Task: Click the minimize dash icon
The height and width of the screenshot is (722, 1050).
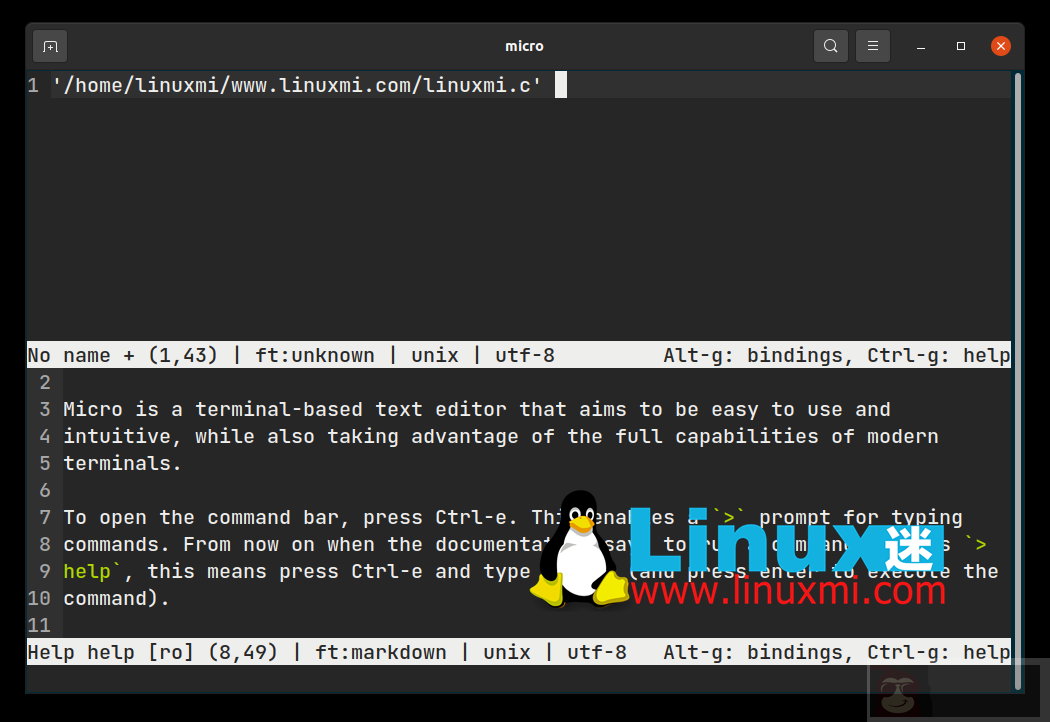Action: (920, 46)
